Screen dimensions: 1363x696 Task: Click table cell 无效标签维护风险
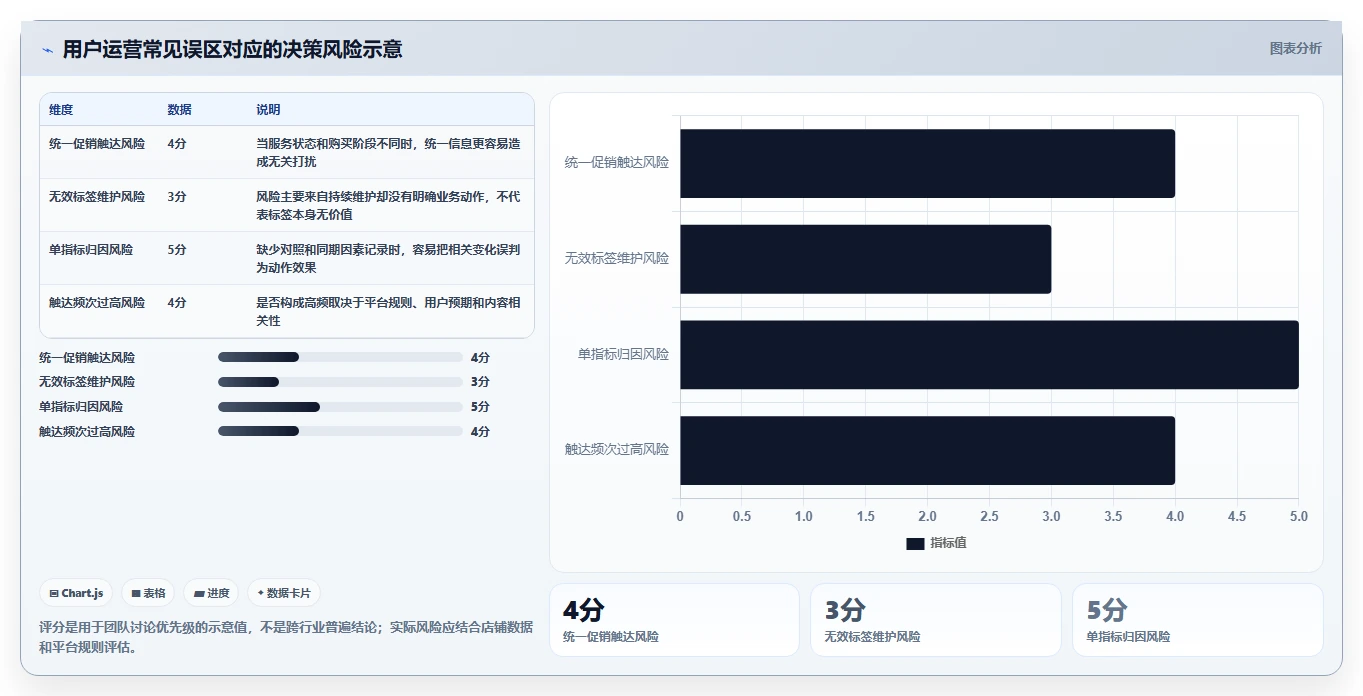pyautogui.click(x=97, y=197)
